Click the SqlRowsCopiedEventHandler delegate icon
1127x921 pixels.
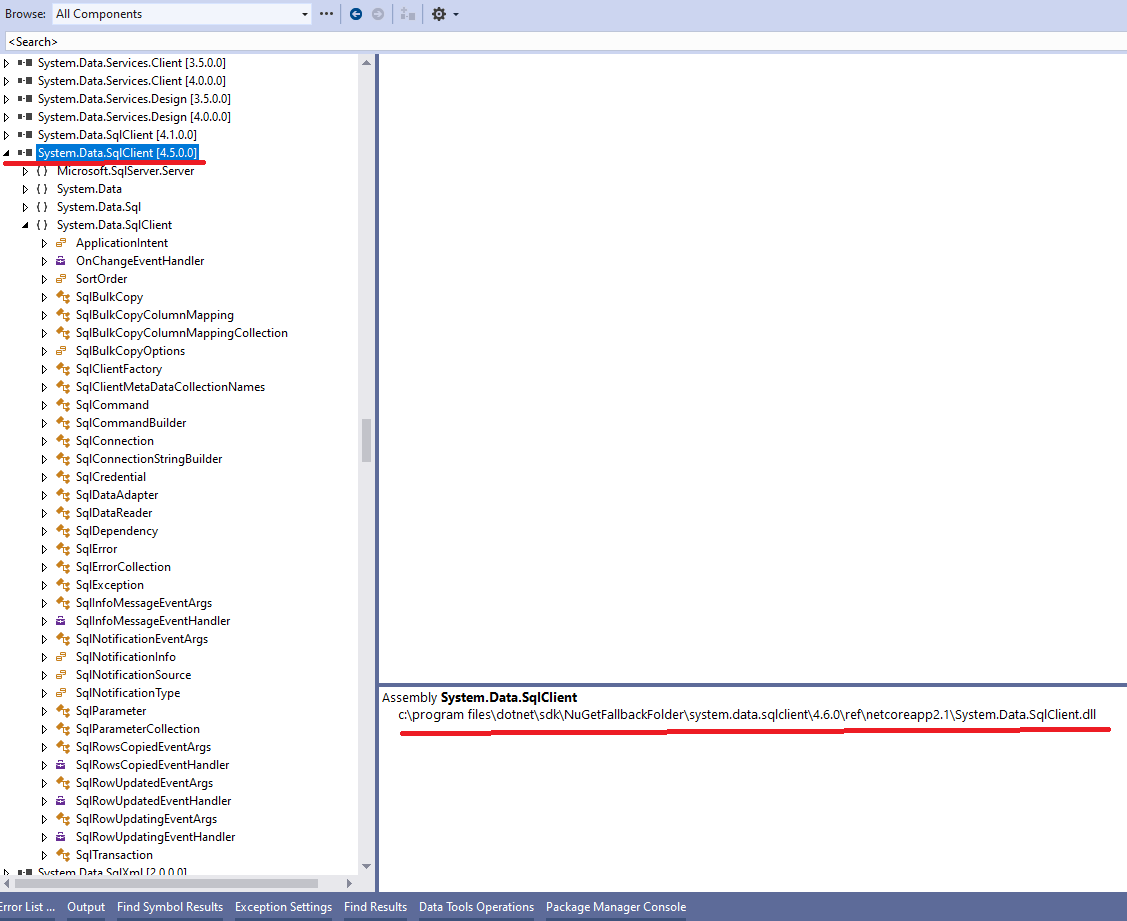[x=62, y=764]
